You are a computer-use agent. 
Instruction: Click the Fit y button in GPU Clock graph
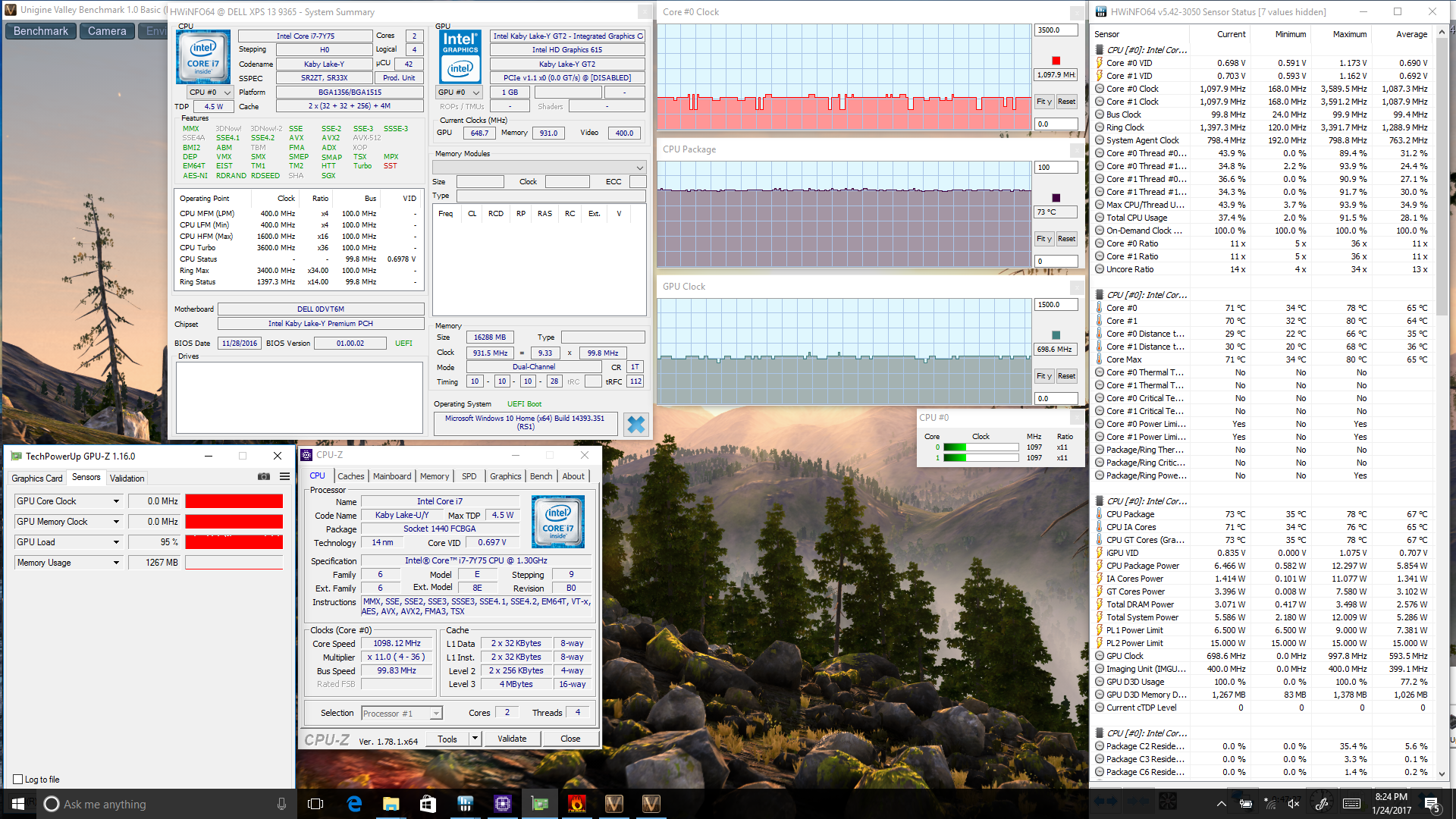pyautogui.click(x=1044, y=376)
